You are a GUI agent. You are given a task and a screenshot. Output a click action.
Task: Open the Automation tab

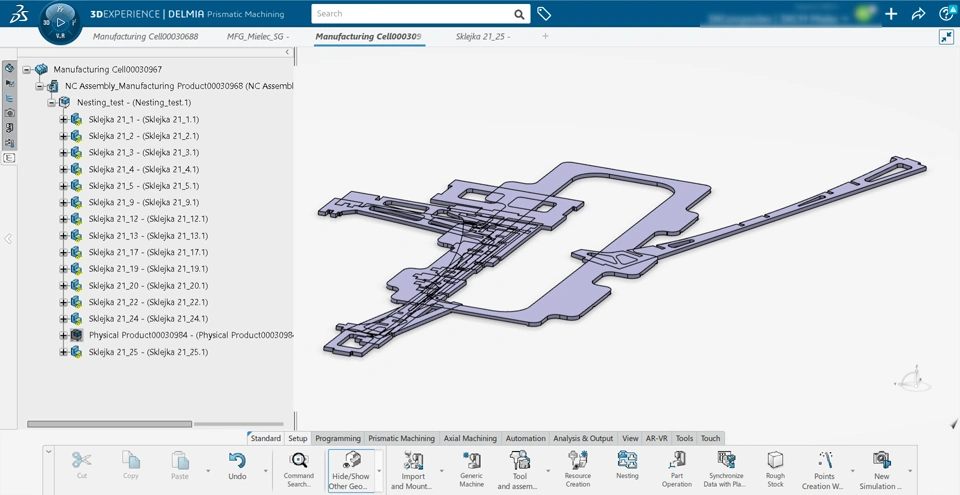(x=525, y=438)
